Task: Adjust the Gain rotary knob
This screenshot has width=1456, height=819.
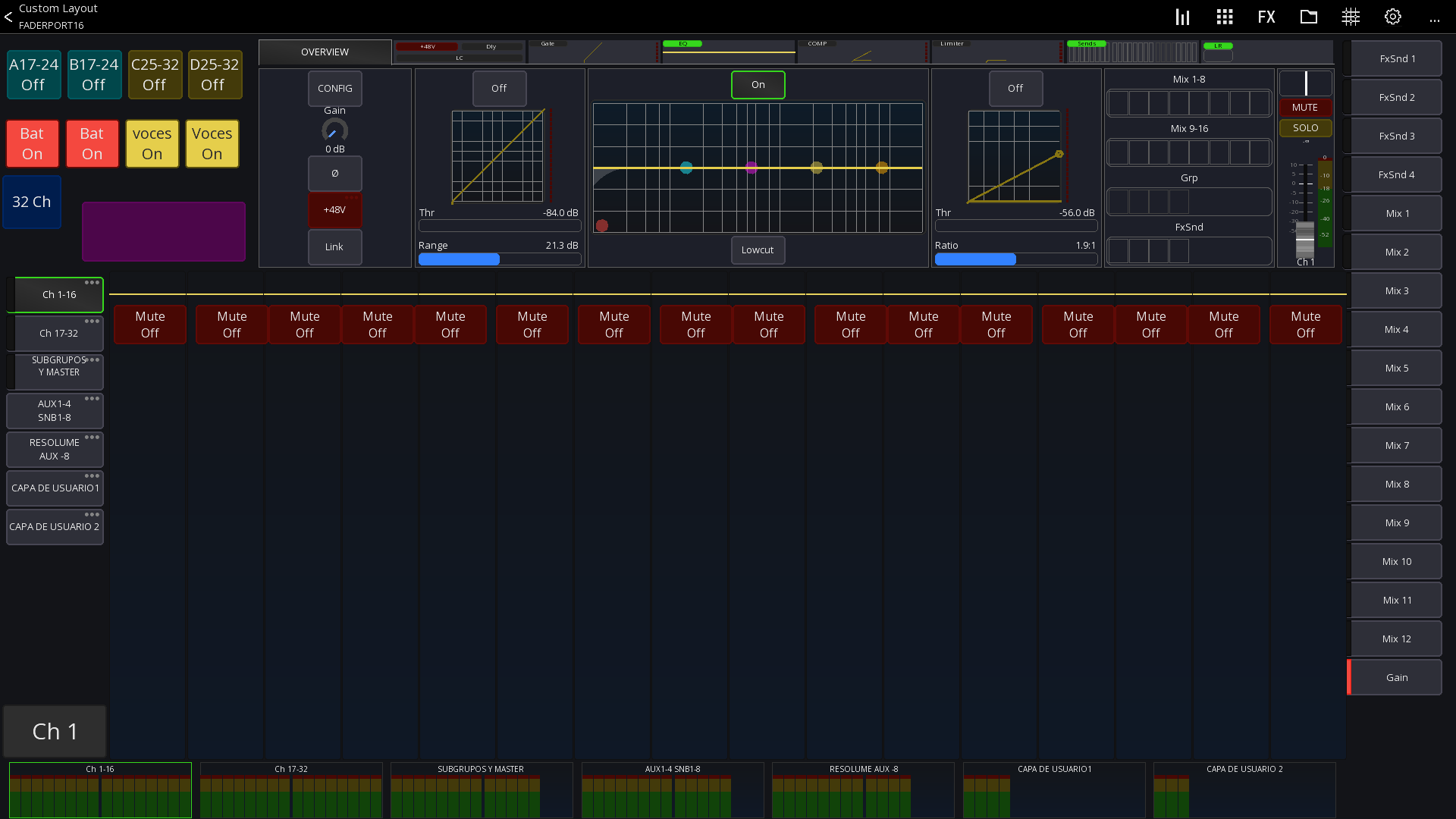Action: click(x=334, y=130)
